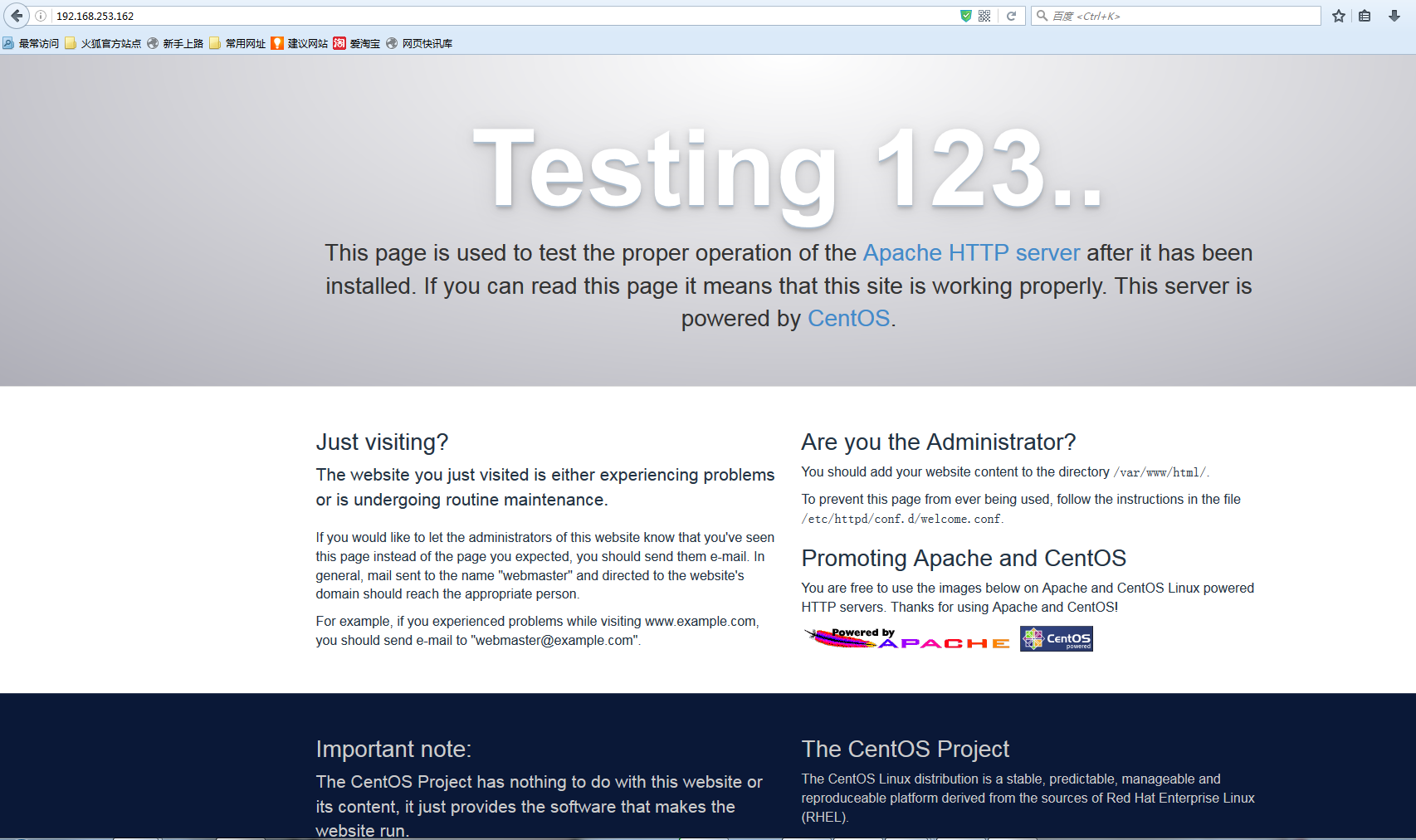Click the 'www.example.com' text
Screen dimensions: 1416x840
tap(701, 621)
